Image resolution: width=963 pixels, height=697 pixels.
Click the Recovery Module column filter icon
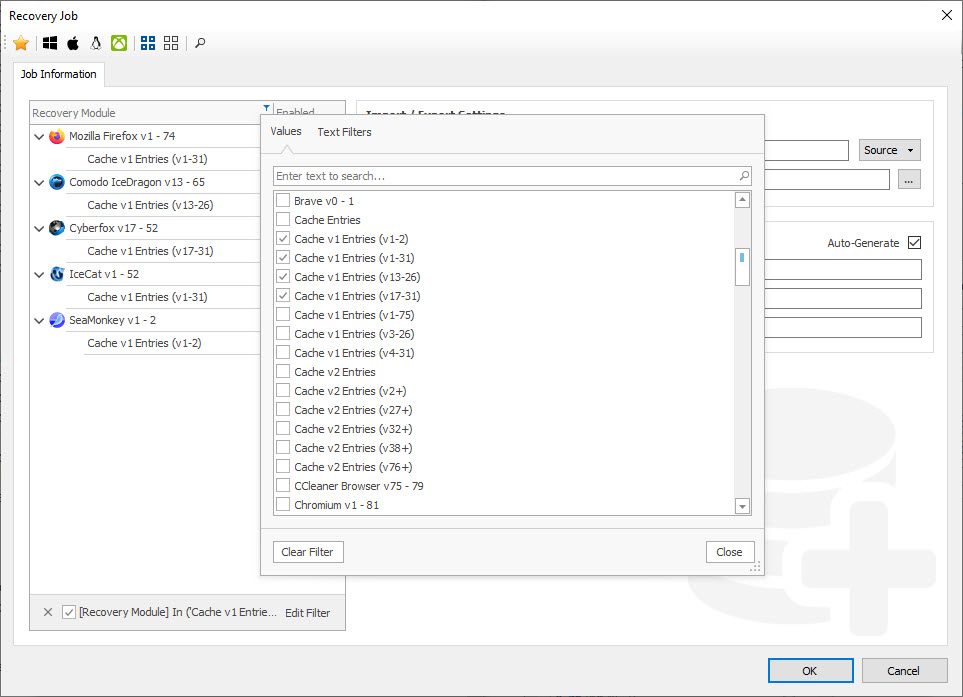click(x=267, y=108)
